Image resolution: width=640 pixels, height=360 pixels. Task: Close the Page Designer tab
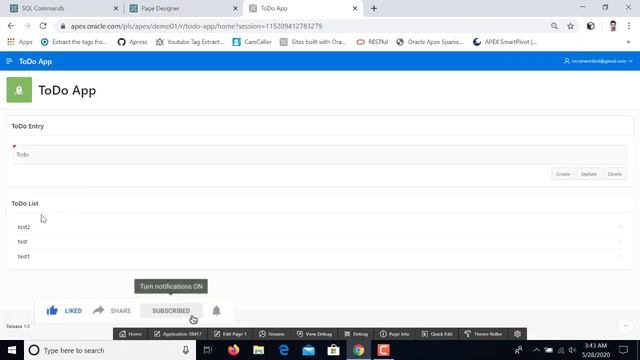(x=235, y=8)
